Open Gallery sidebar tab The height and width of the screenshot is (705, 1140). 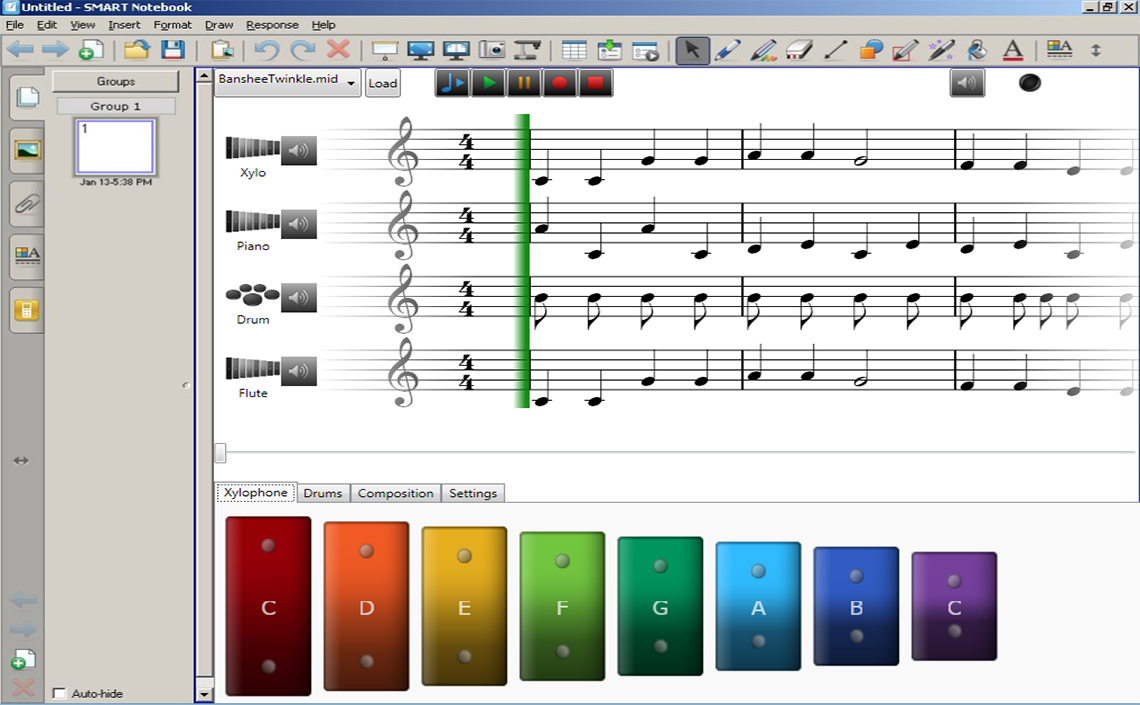pos(28,150)
